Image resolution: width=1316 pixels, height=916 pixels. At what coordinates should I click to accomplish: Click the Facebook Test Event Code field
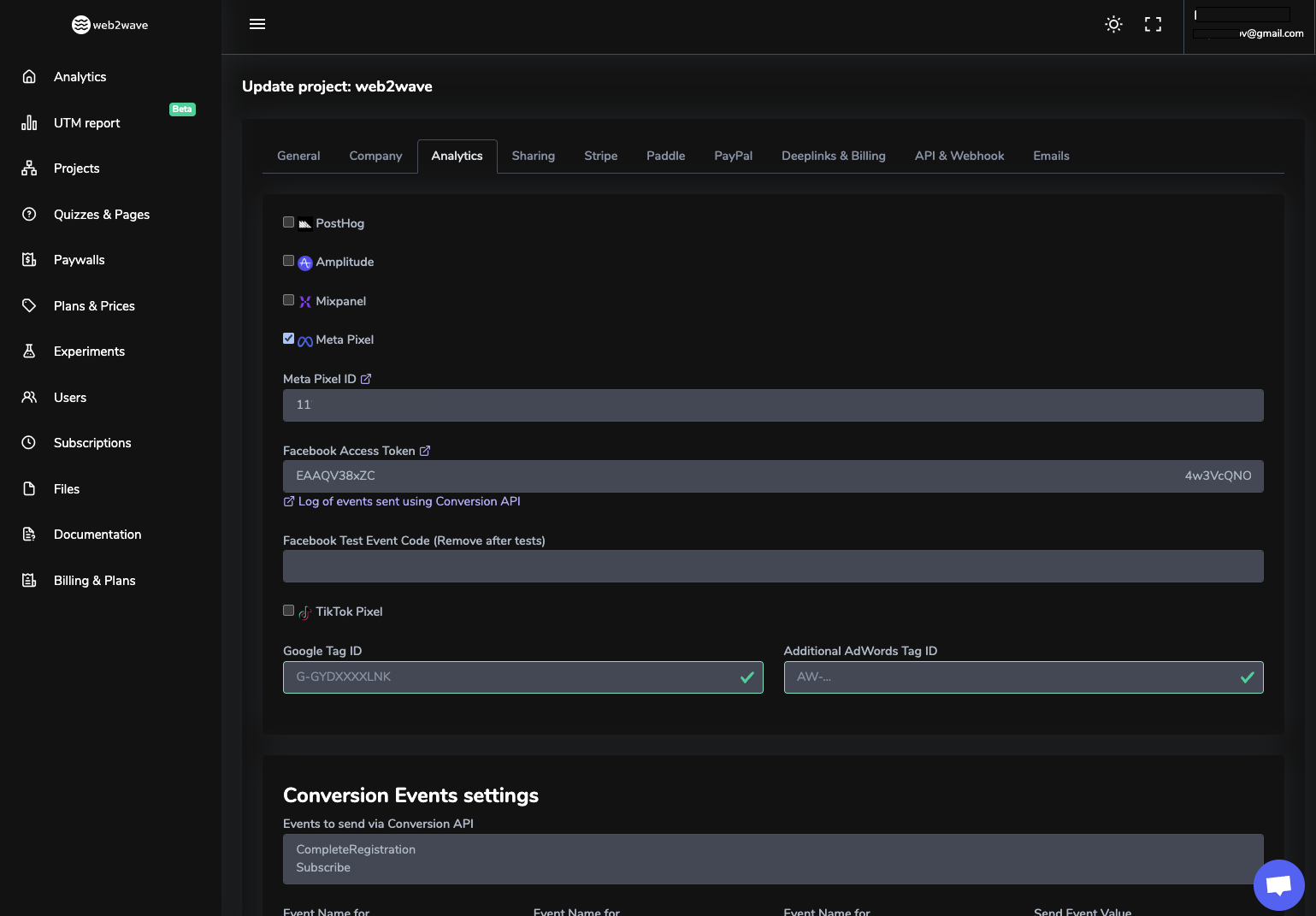[x=773, y=566]
